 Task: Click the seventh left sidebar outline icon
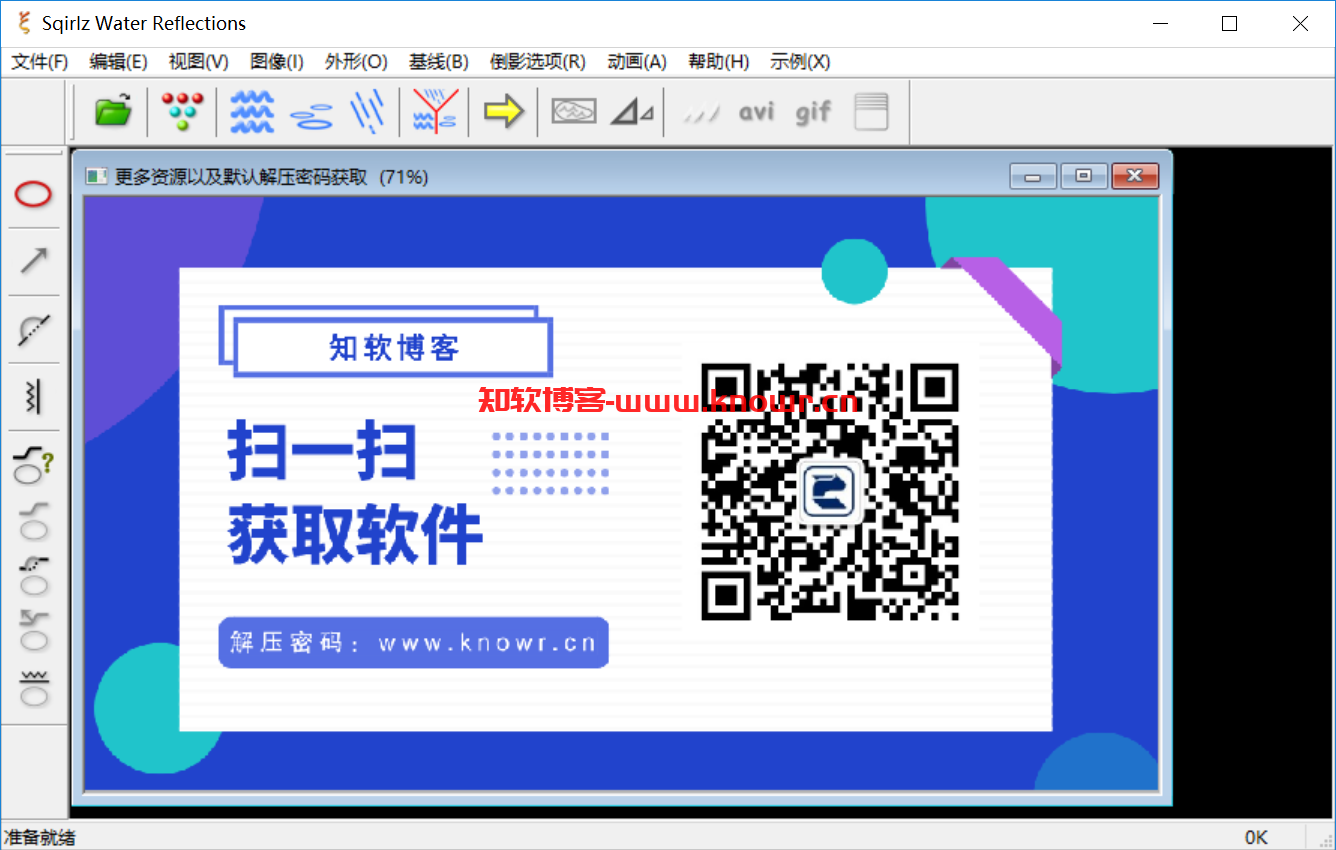(x=34, y=575)
